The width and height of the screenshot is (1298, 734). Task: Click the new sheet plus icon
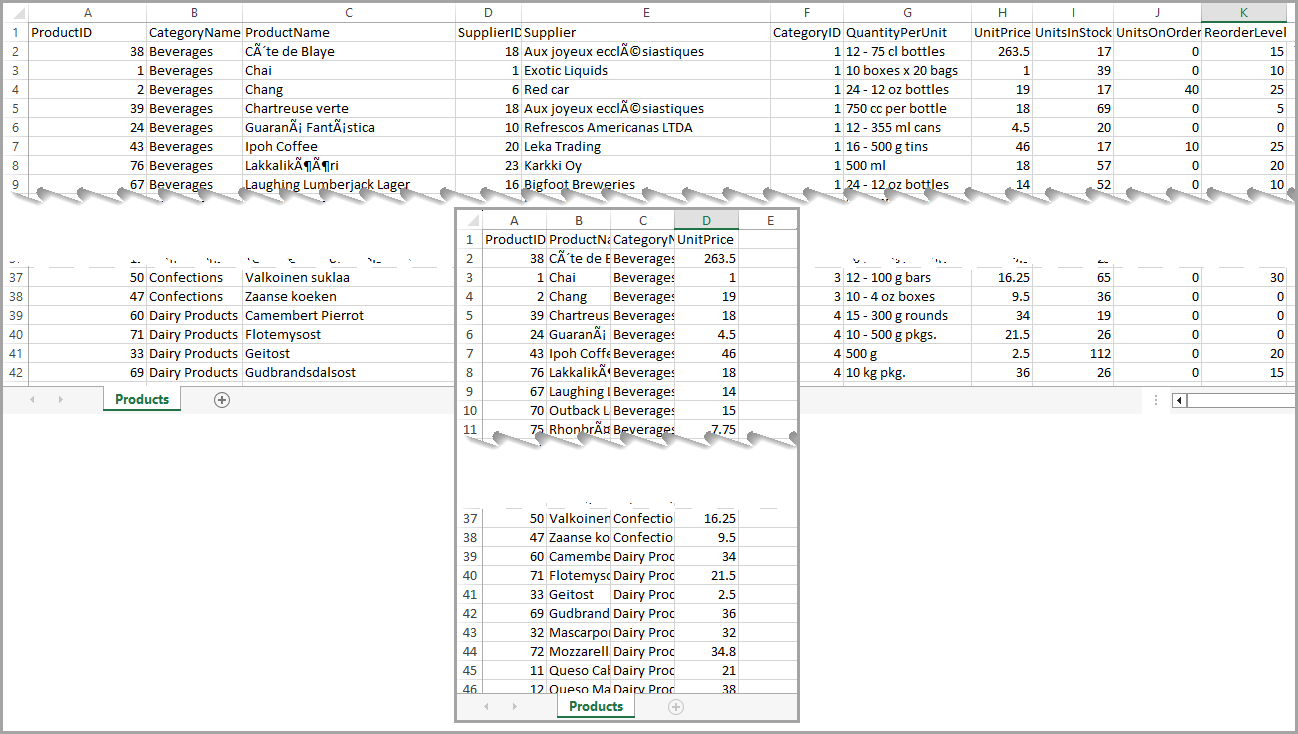point(222,399)
